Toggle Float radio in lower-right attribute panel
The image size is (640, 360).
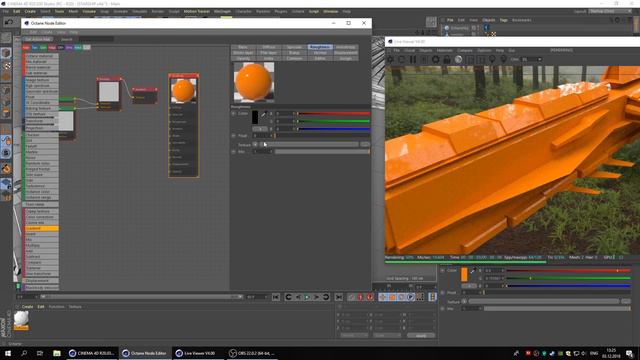[442, 293]
